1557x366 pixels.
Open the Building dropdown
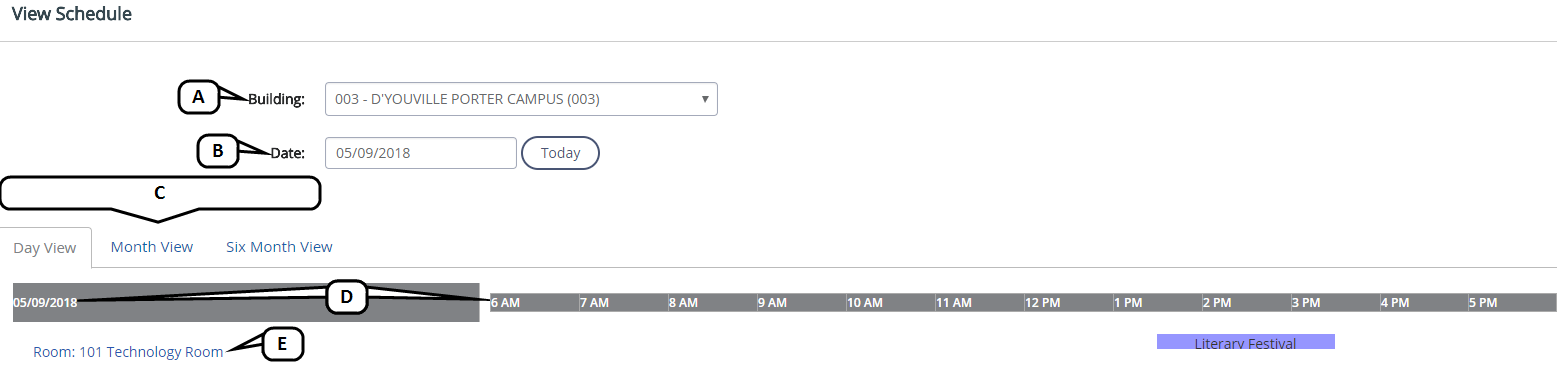(x=521, y=99)
